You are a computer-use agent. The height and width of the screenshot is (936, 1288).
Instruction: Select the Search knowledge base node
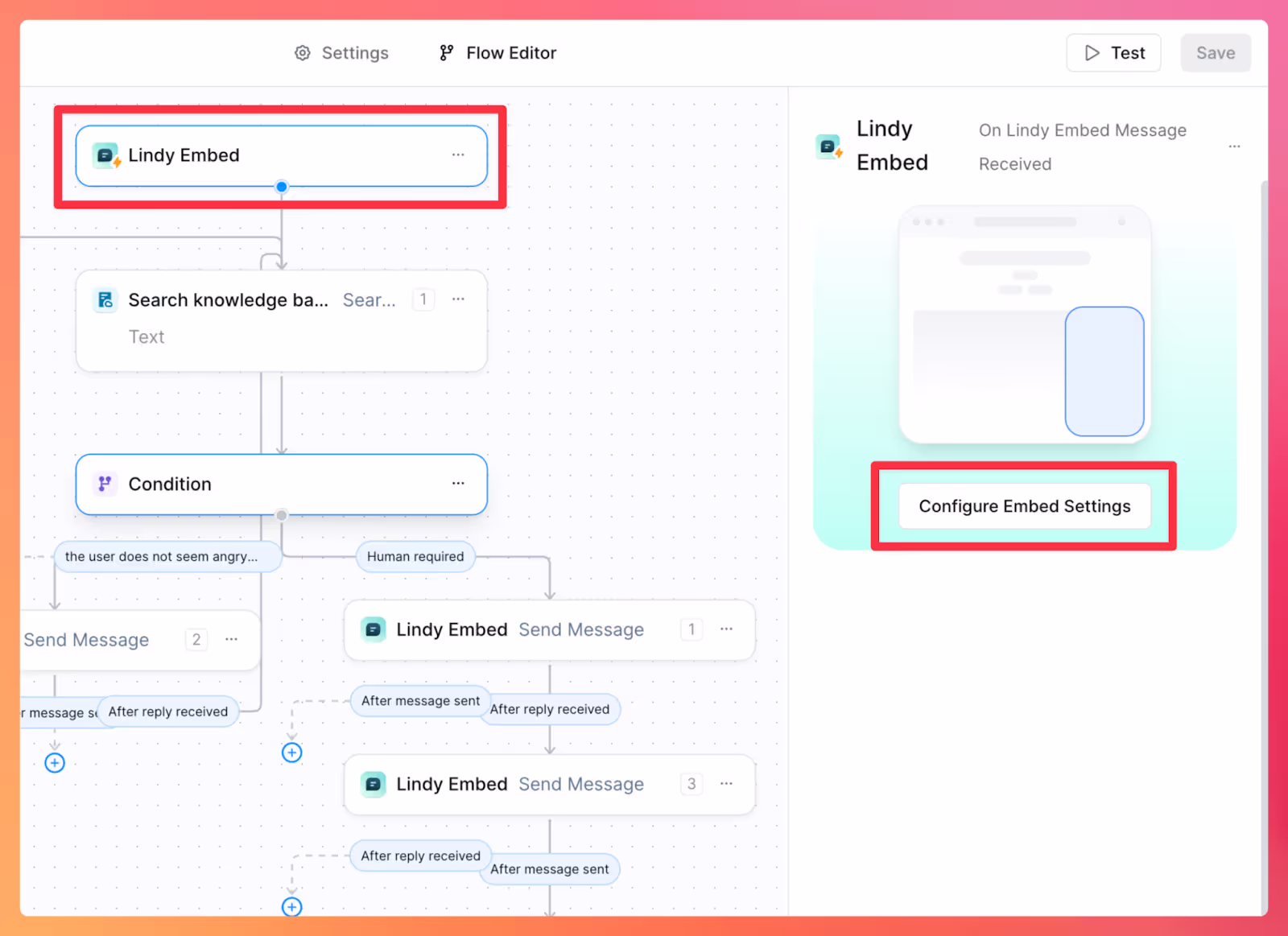click(x=282, y=321)
